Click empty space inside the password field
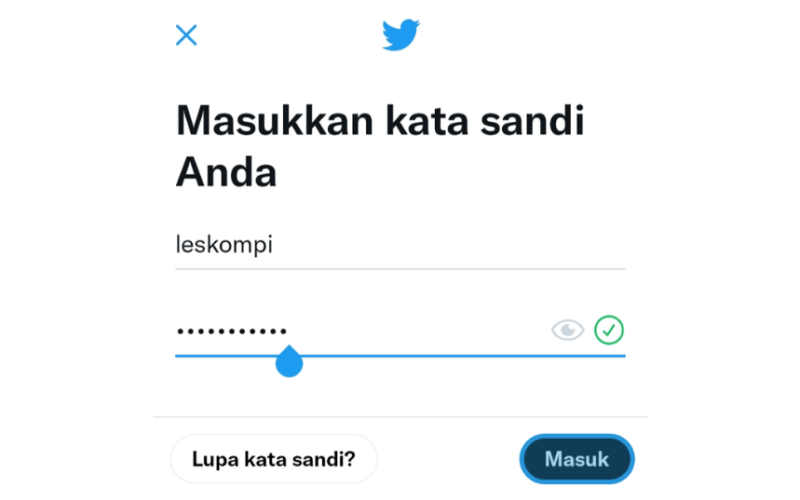800x500 pixels. (418, 331)
